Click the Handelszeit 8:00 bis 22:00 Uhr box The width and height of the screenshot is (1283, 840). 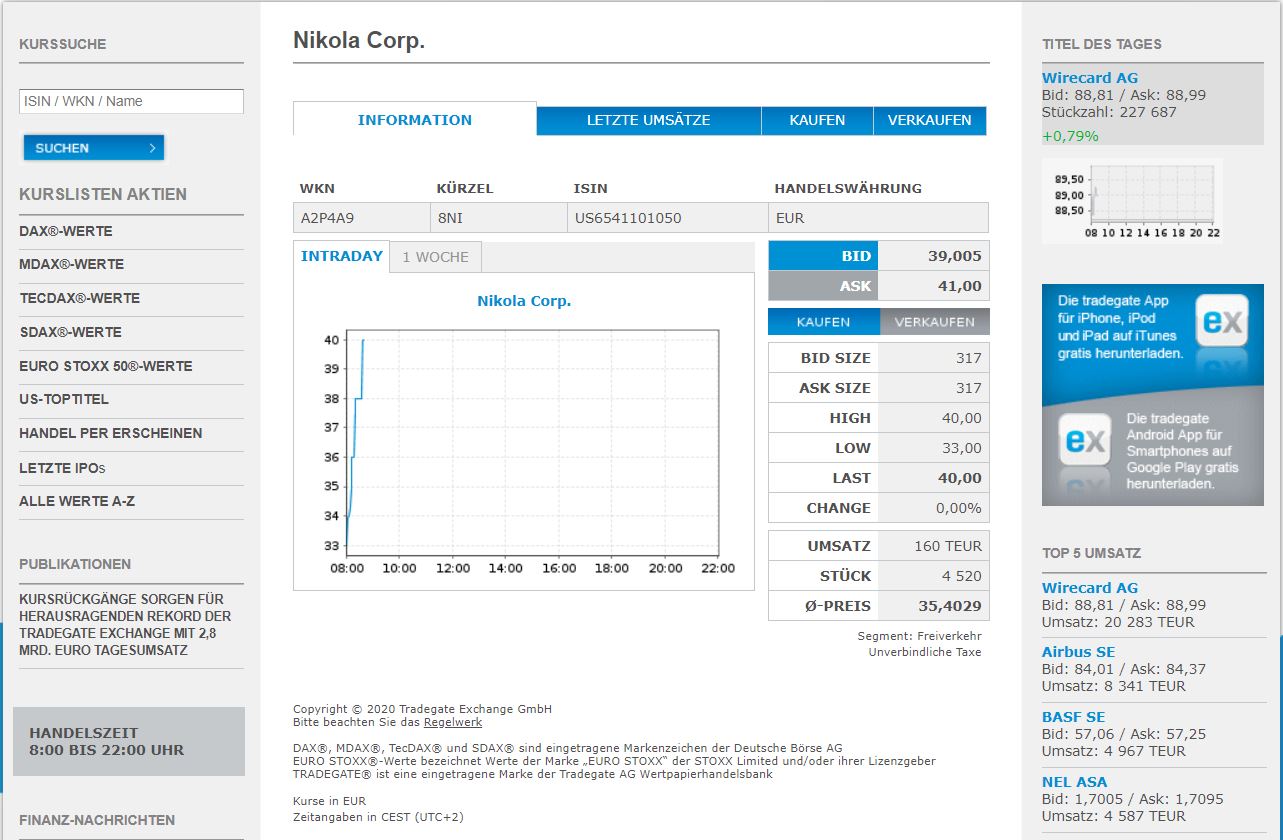coord(129,741)
